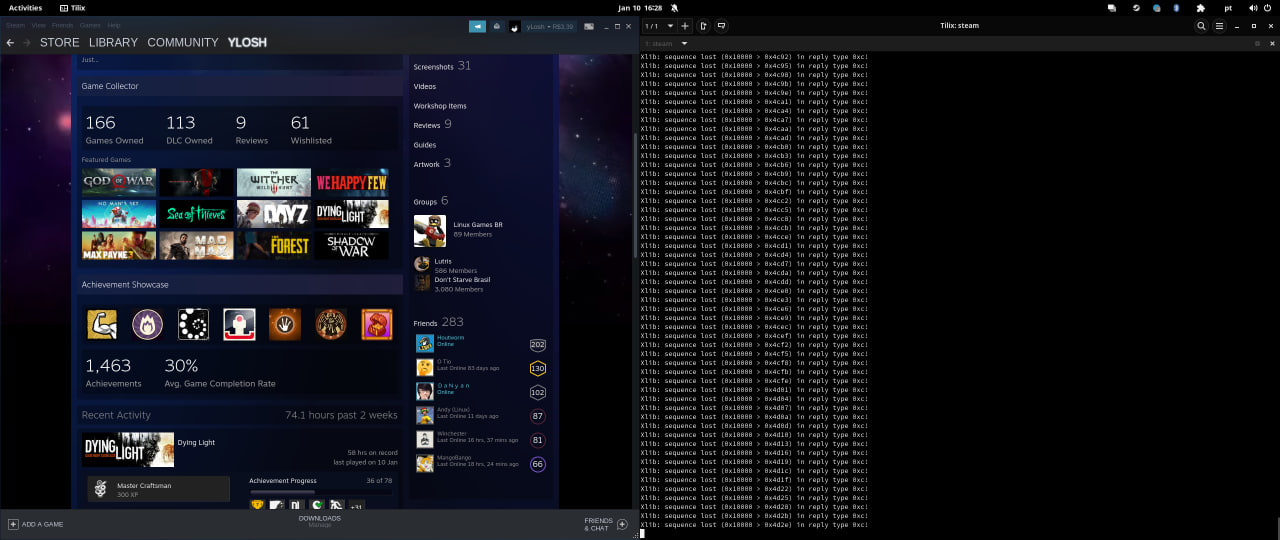The width and height of the screenshot is (1280, 540).
Task: Open the DOWNLOADS Manage bar
Action: [x=319, y=521]
